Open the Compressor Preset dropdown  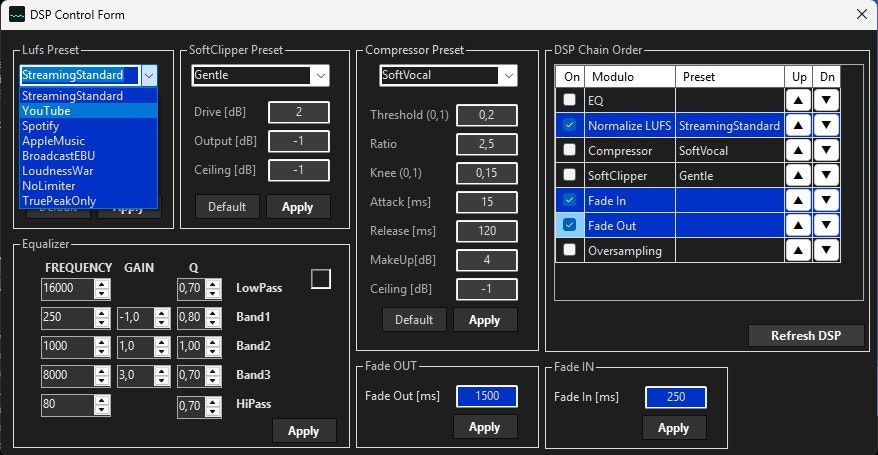click(x=508, y=76)
